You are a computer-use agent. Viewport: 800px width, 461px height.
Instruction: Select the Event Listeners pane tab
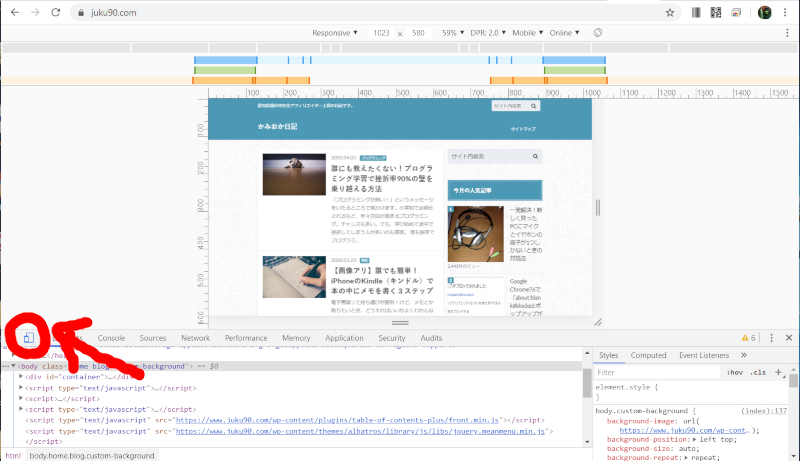704,355
